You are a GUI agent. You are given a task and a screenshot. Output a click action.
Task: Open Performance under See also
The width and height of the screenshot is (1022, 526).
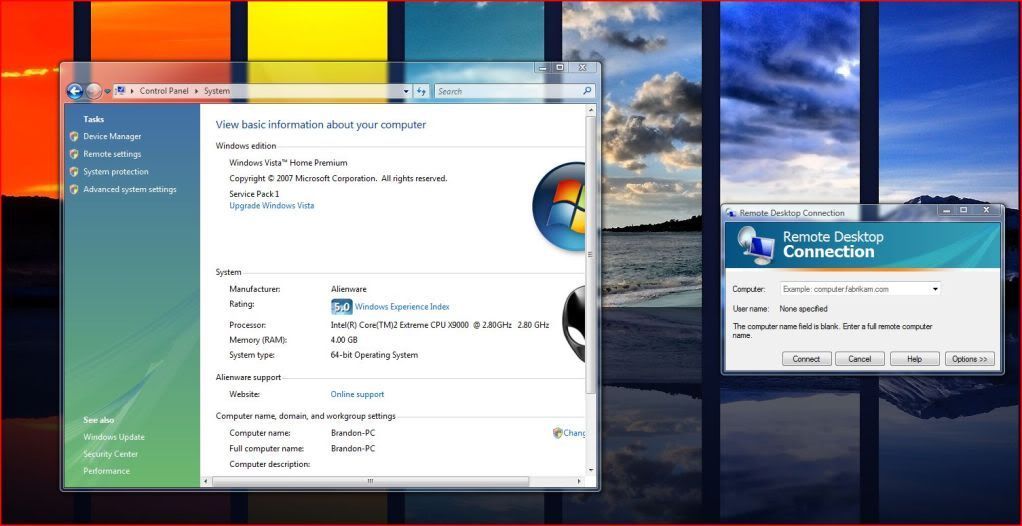point(106,471)
